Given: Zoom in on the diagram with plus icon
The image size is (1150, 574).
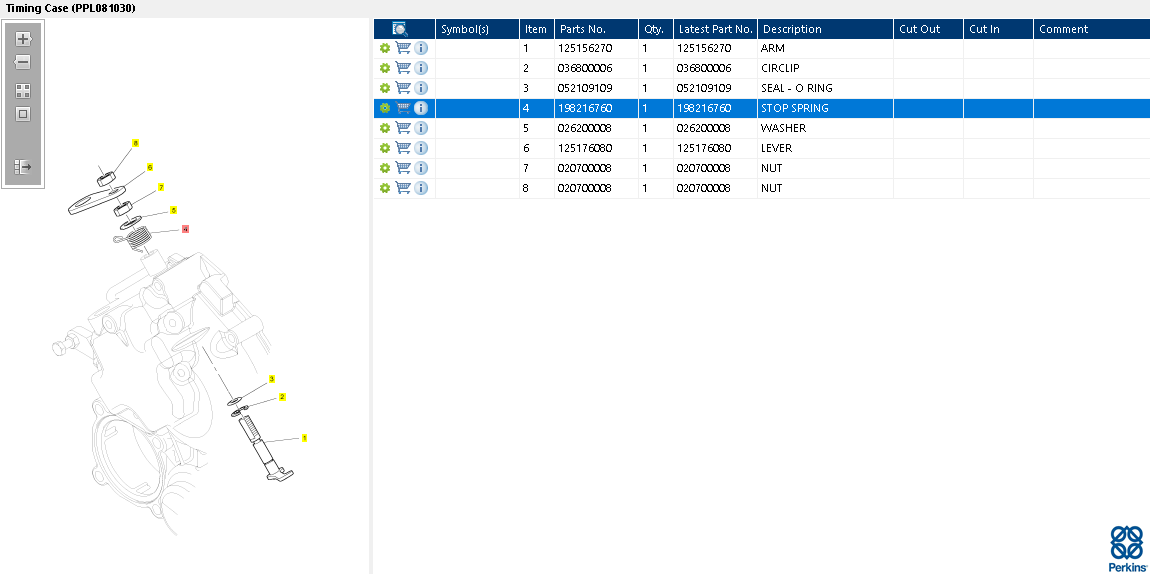Looking at the screenshot, I should click(x=23, y=39).
